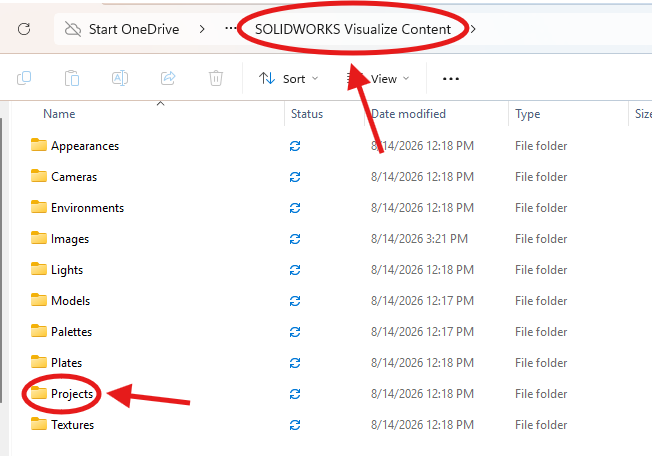Click File folder type of Textures row
The width and height of the screenshot is (652, 456).
[x=541, y=425]
